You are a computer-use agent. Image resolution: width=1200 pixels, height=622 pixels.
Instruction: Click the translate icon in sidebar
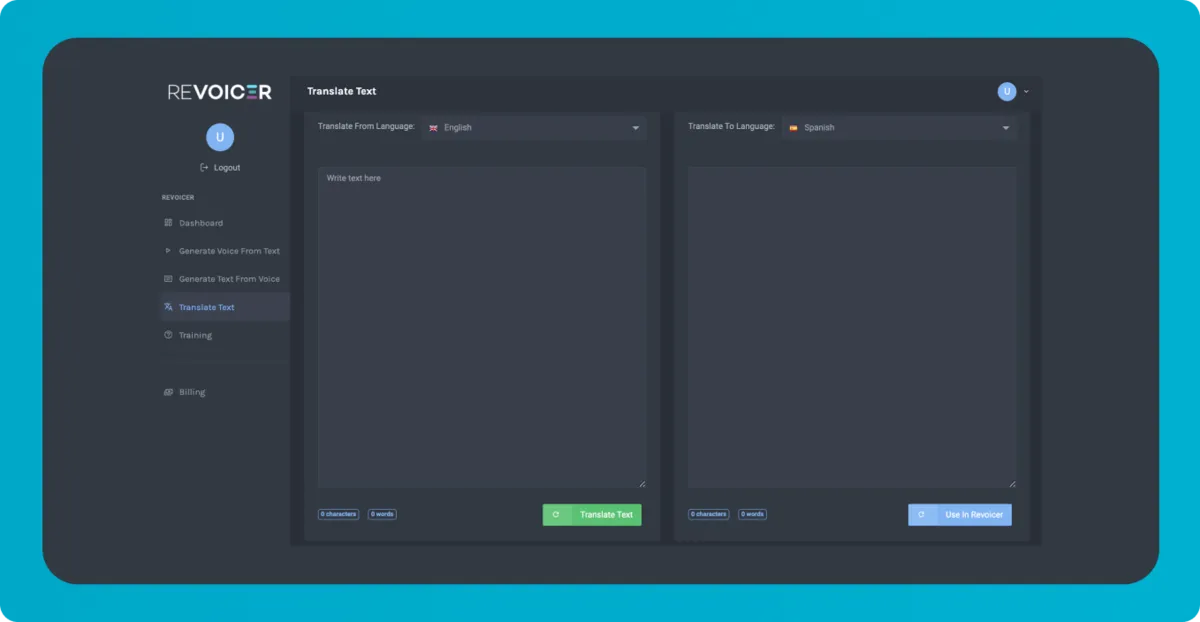click(x=168, y=307)
